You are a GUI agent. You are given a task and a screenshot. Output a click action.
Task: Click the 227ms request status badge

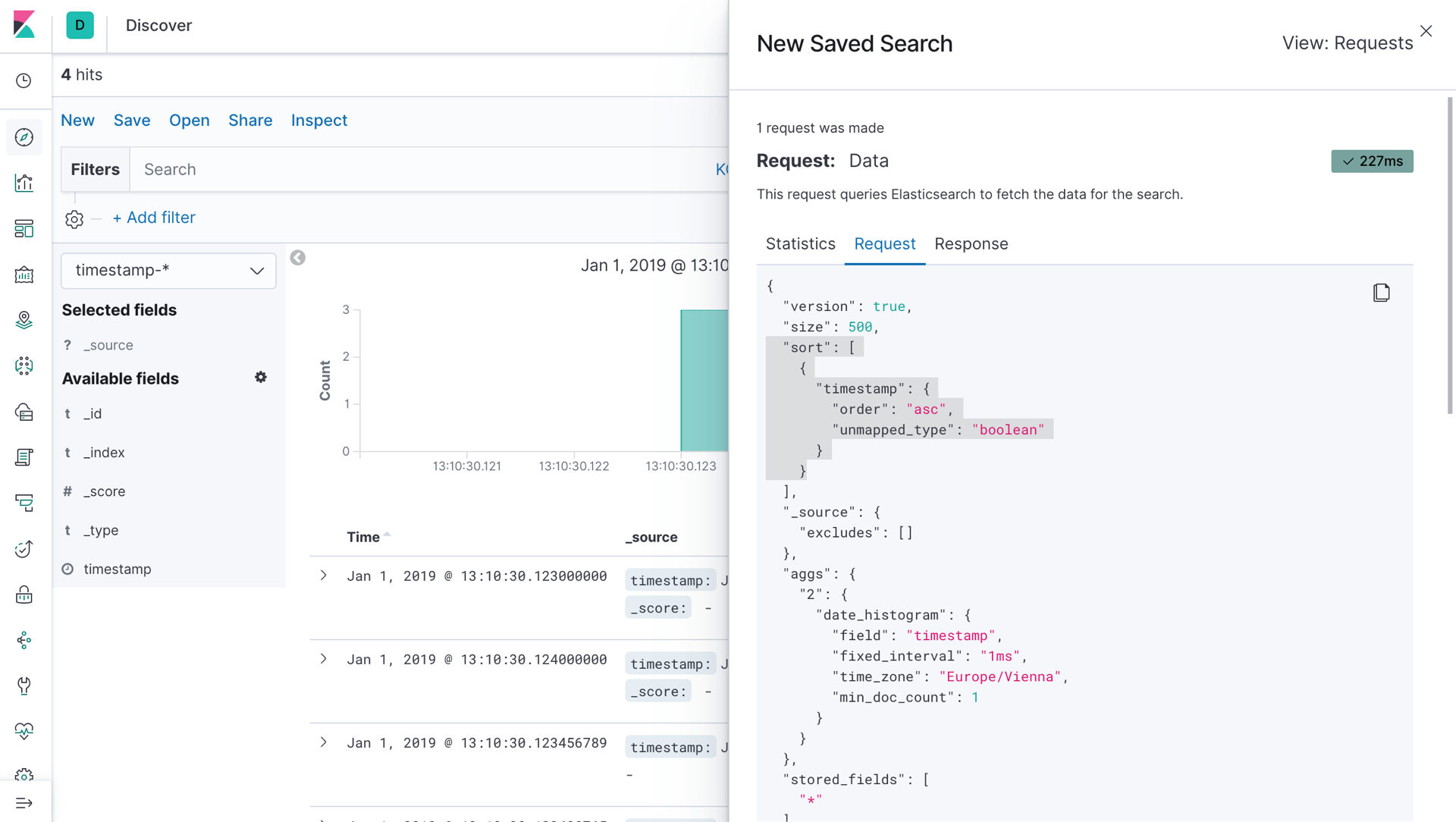point(1372,161)
